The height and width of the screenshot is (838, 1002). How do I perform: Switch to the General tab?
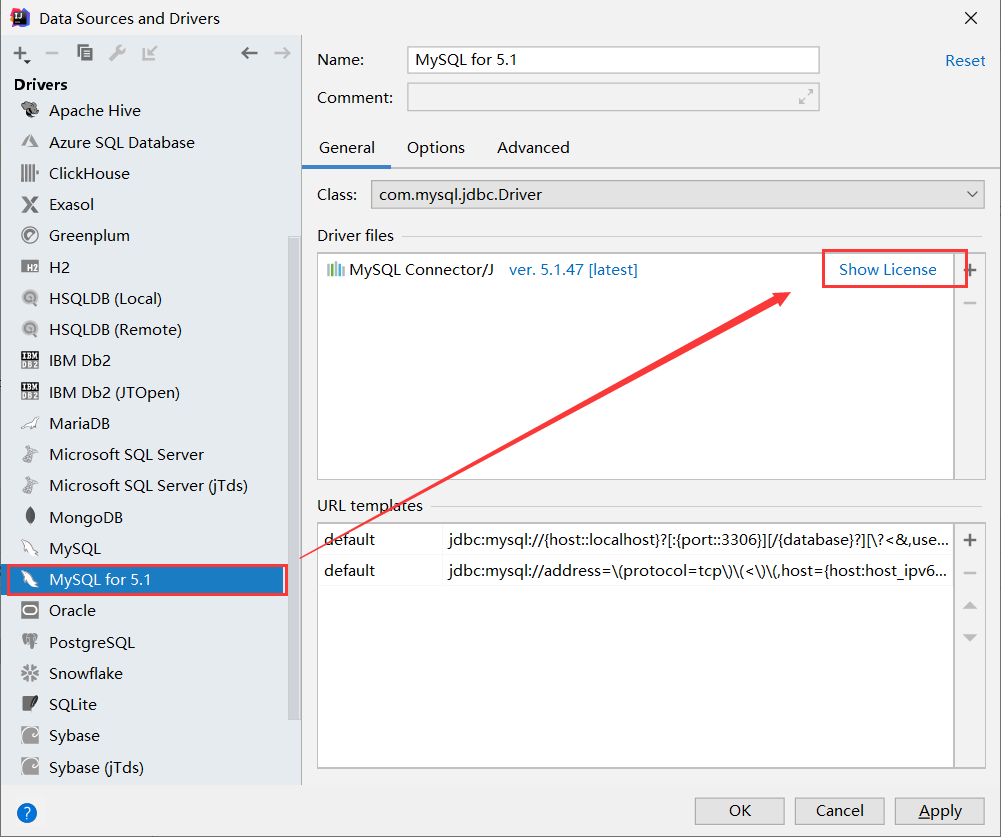tap(346, 148)
